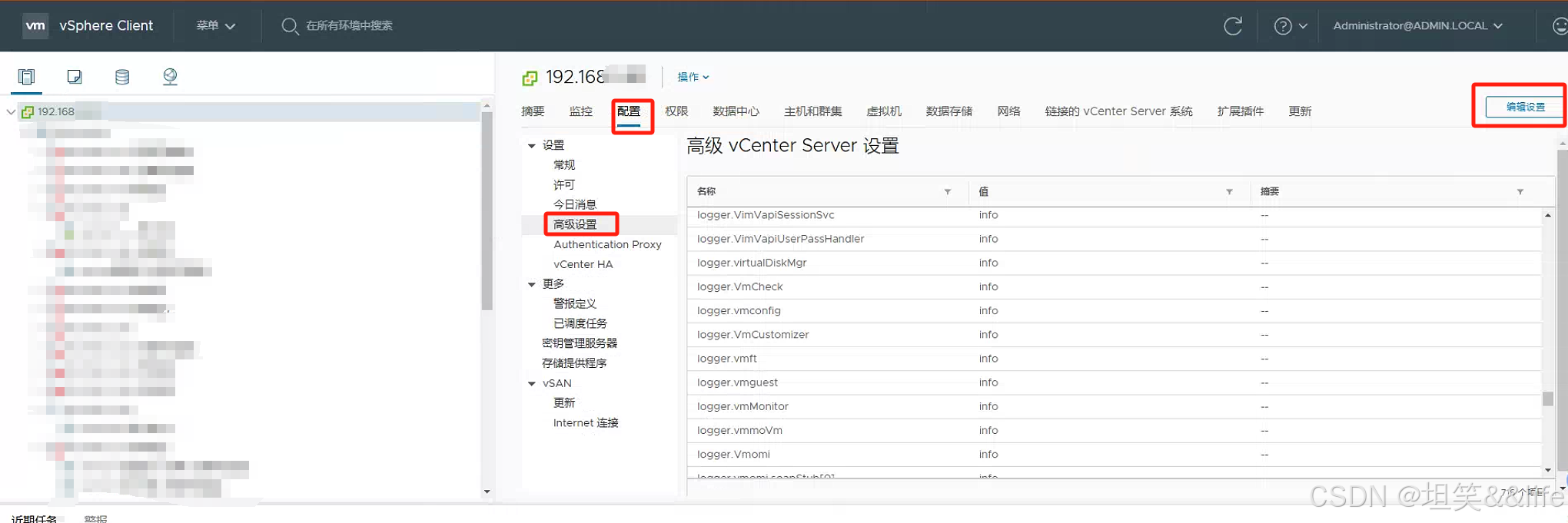Click the 编辑设置 button
Screen dimensions: 1568x523
[x=1525, y=107]
